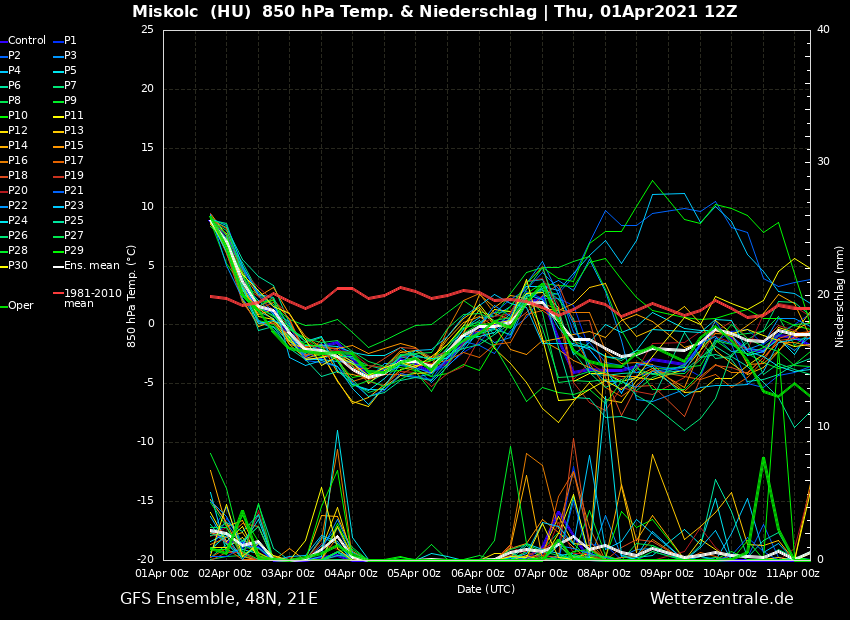Click the Control legend entry

coord(27,41)
